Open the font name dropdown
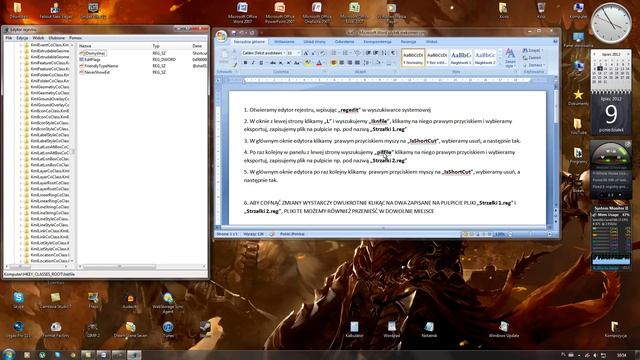 pyautogui.click(x=284, y=53)
